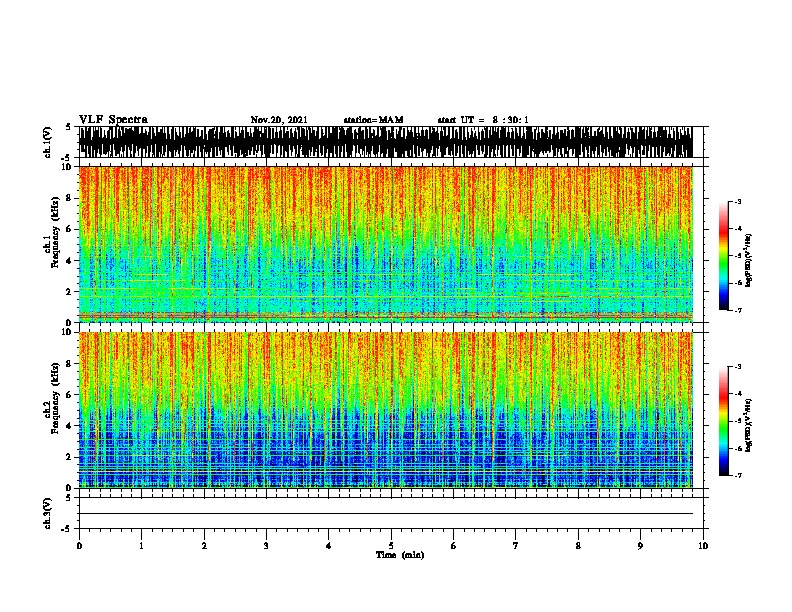Viewport: 792px width, 612px height.
Task: Click the ch.2 frequency axis "4" tick label
Action: (69, 426)
